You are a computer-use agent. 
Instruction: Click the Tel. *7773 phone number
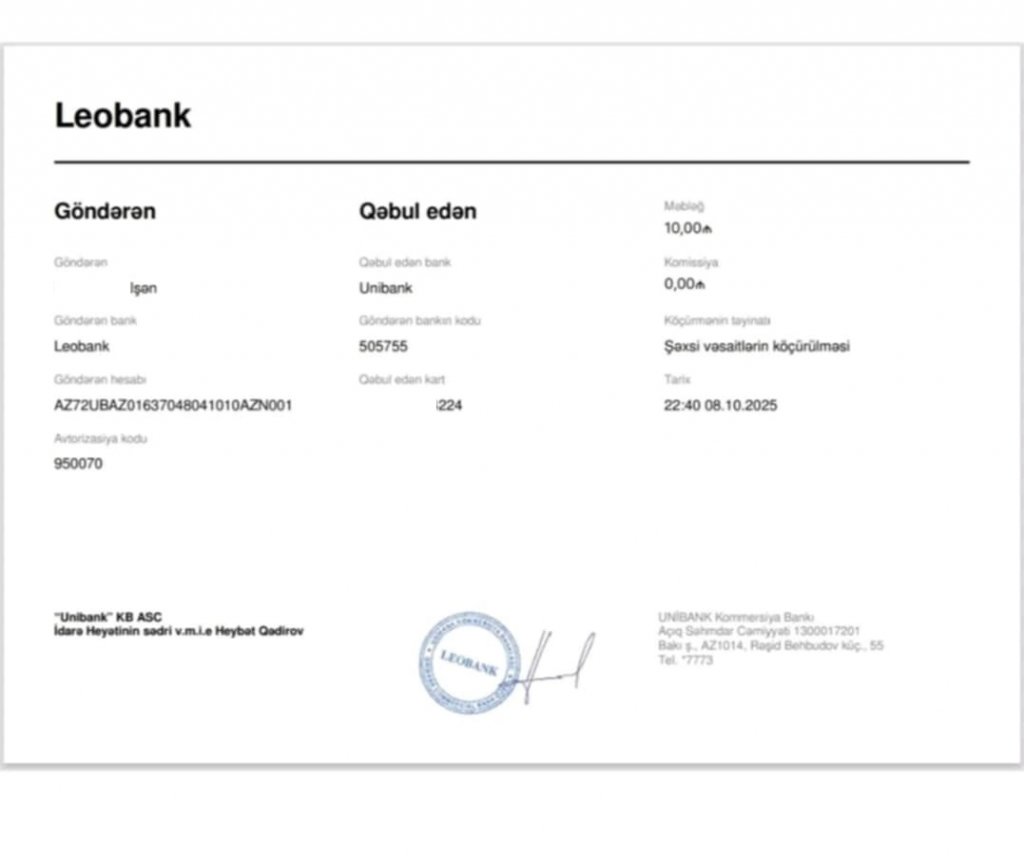686,661
